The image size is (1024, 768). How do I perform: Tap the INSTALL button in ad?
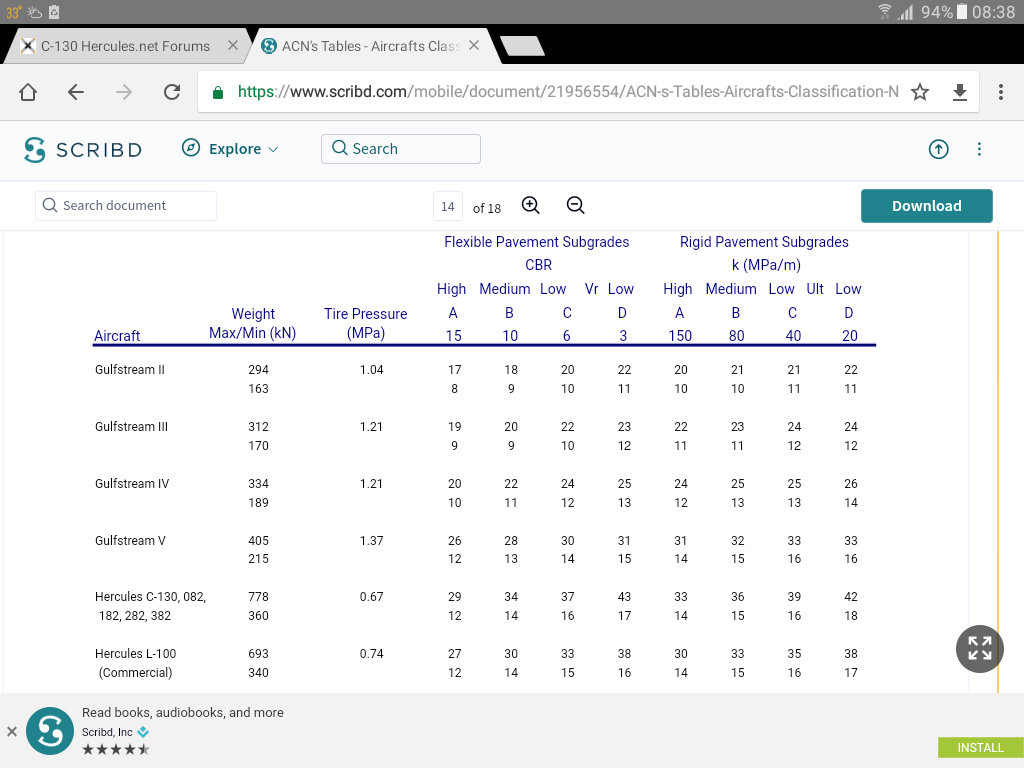[x=980, y=748]
